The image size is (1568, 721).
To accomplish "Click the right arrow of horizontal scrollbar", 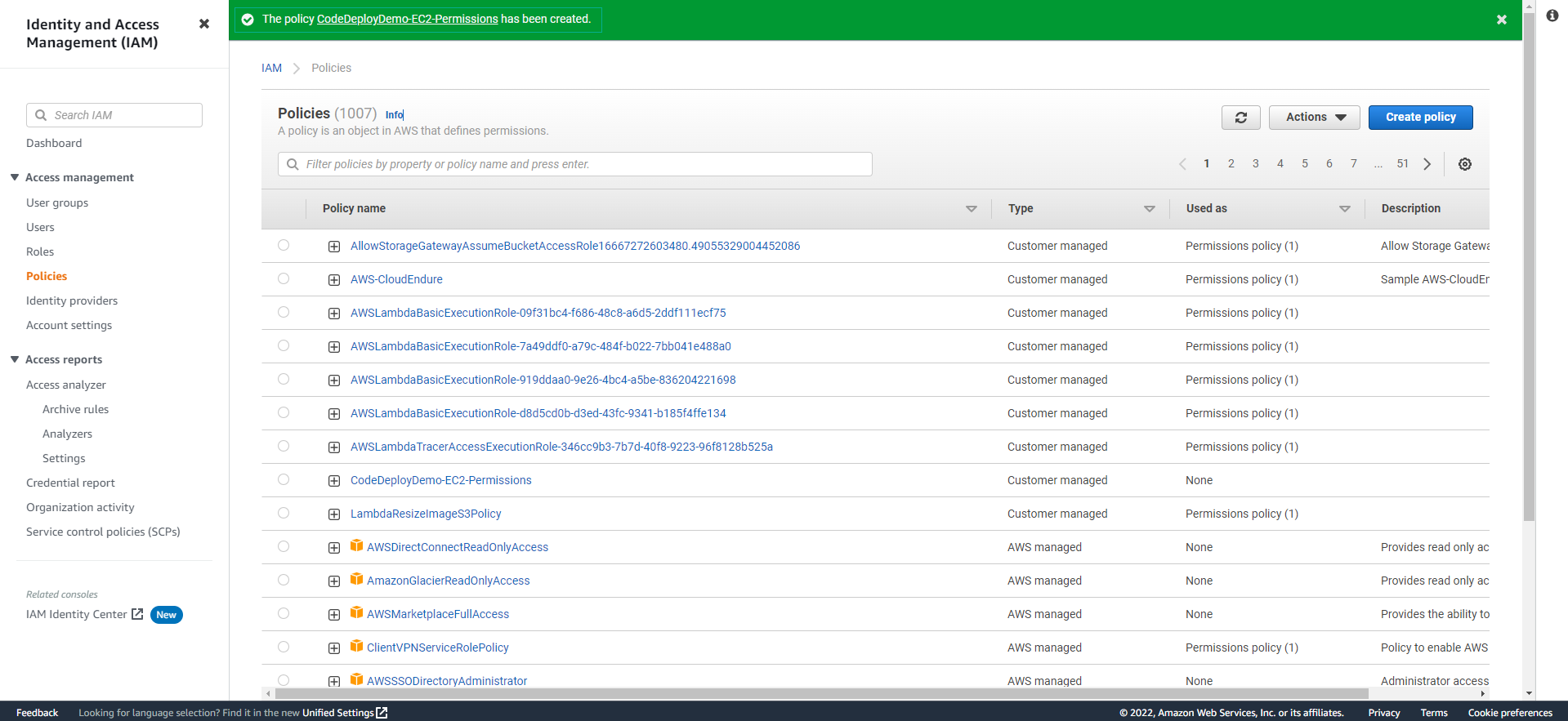I will tap(1482, 693).
